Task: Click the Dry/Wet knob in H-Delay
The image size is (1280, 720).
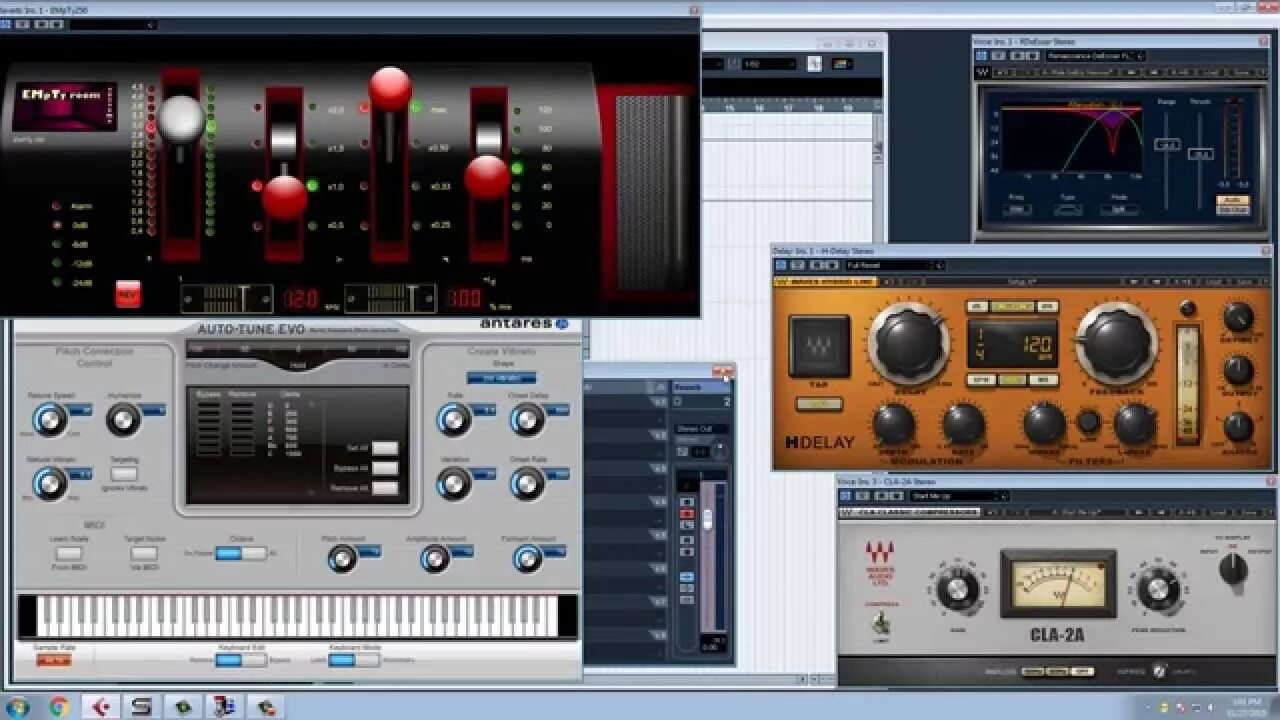Action: click(1238, 318)
